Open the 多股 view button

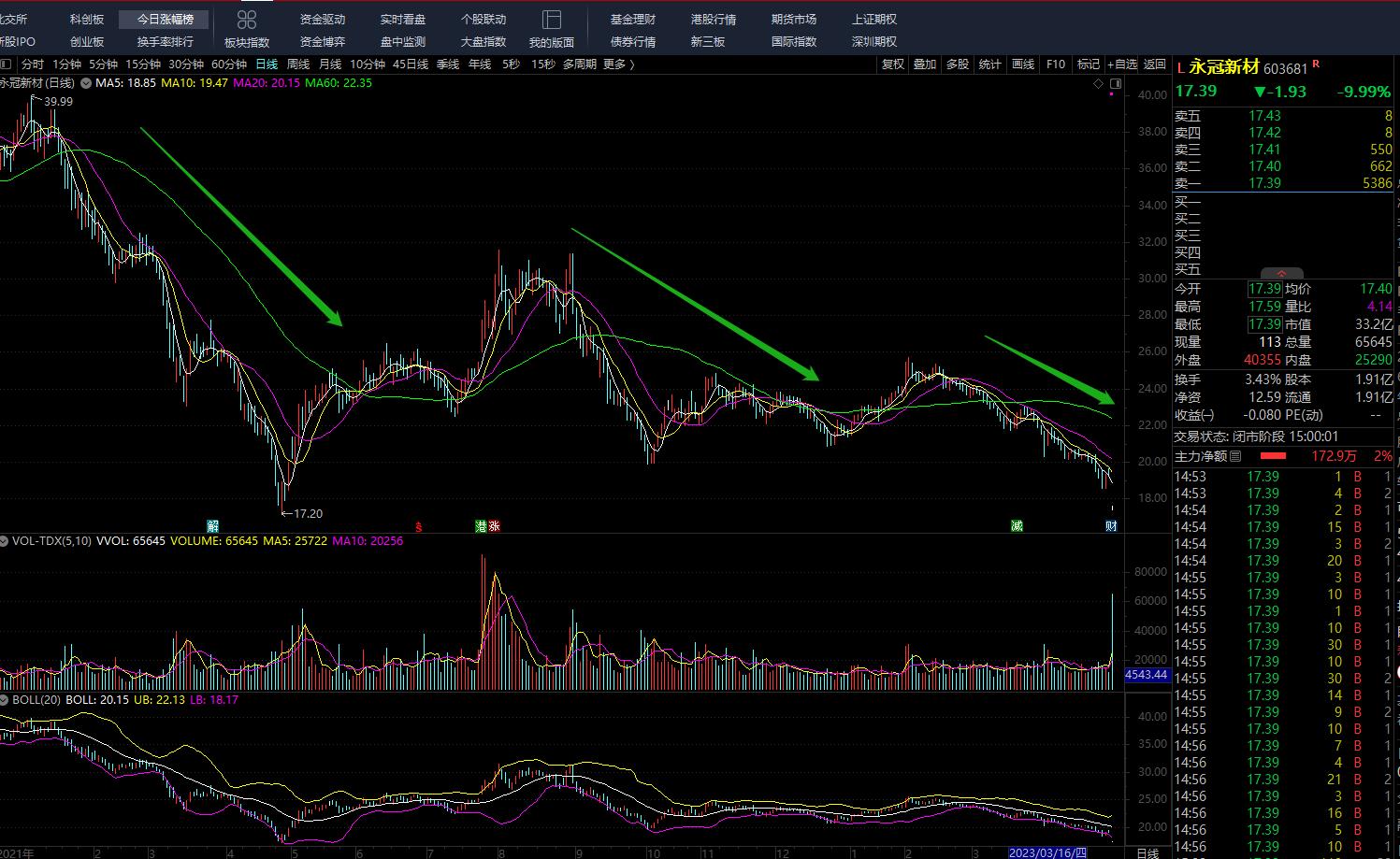(958, 64)
